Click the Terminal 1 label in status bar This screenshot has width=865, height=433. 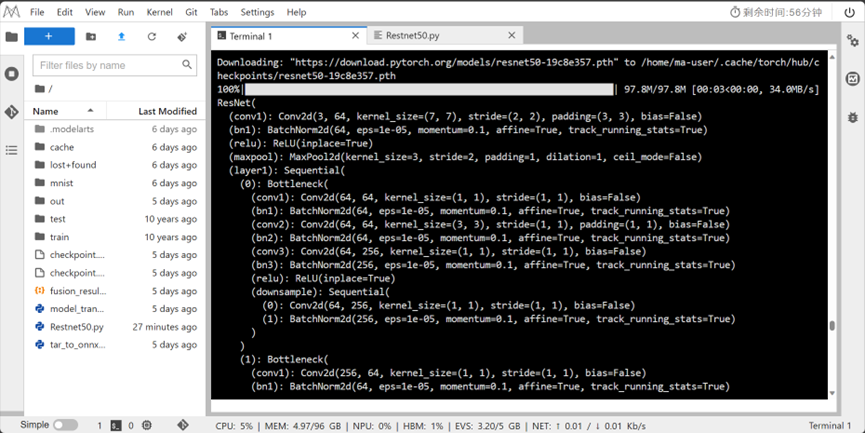point(830,425)
